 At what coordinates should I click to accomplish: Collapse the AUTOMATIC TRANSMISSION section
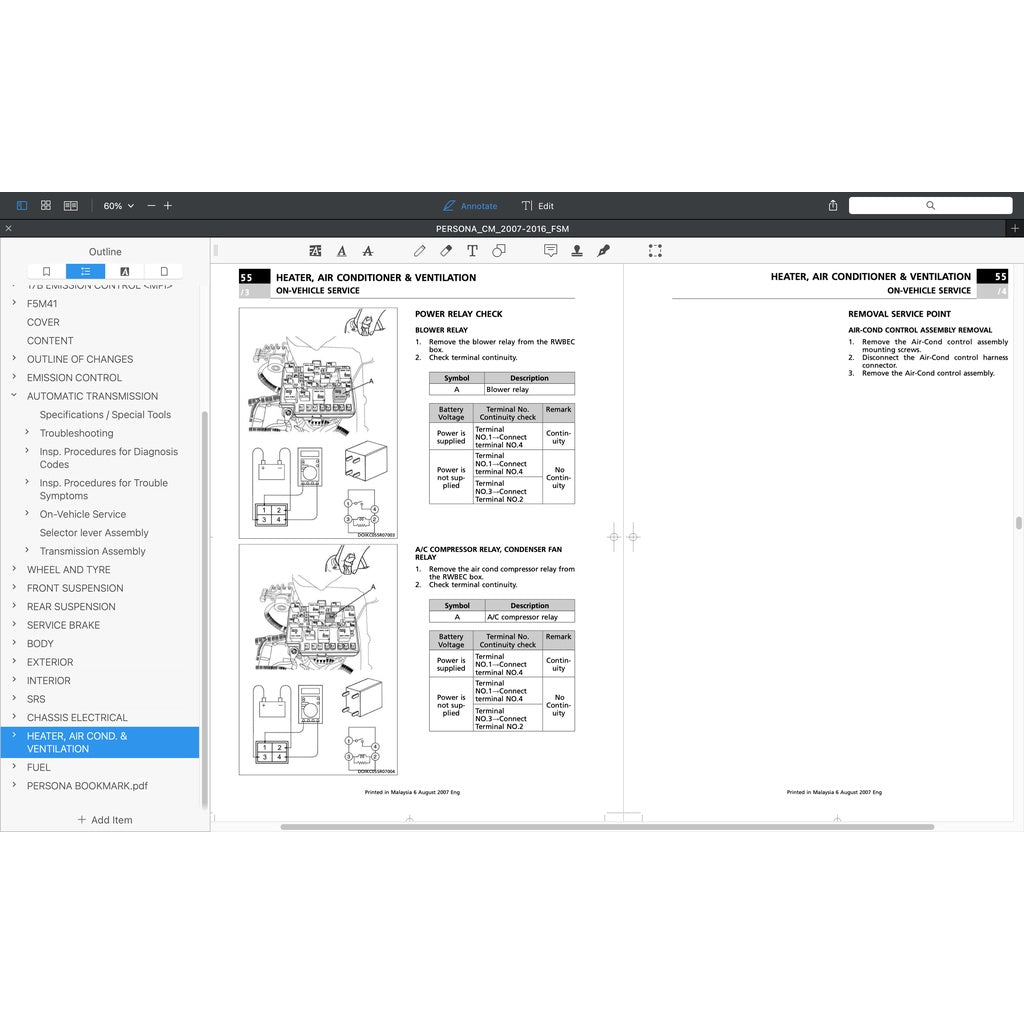(14, 396)
